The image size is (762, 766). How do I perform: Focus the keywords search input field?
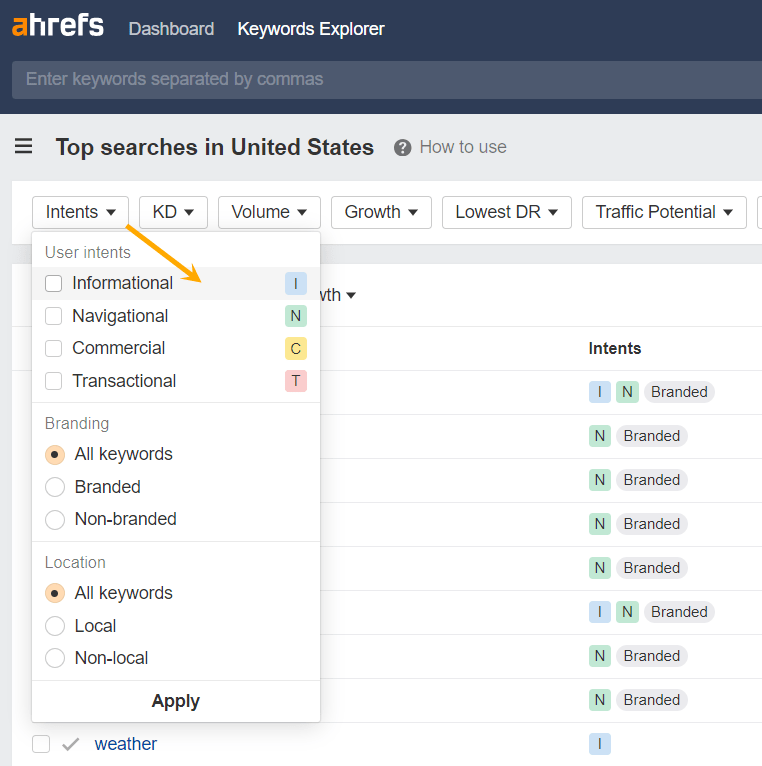coord(387,80)
